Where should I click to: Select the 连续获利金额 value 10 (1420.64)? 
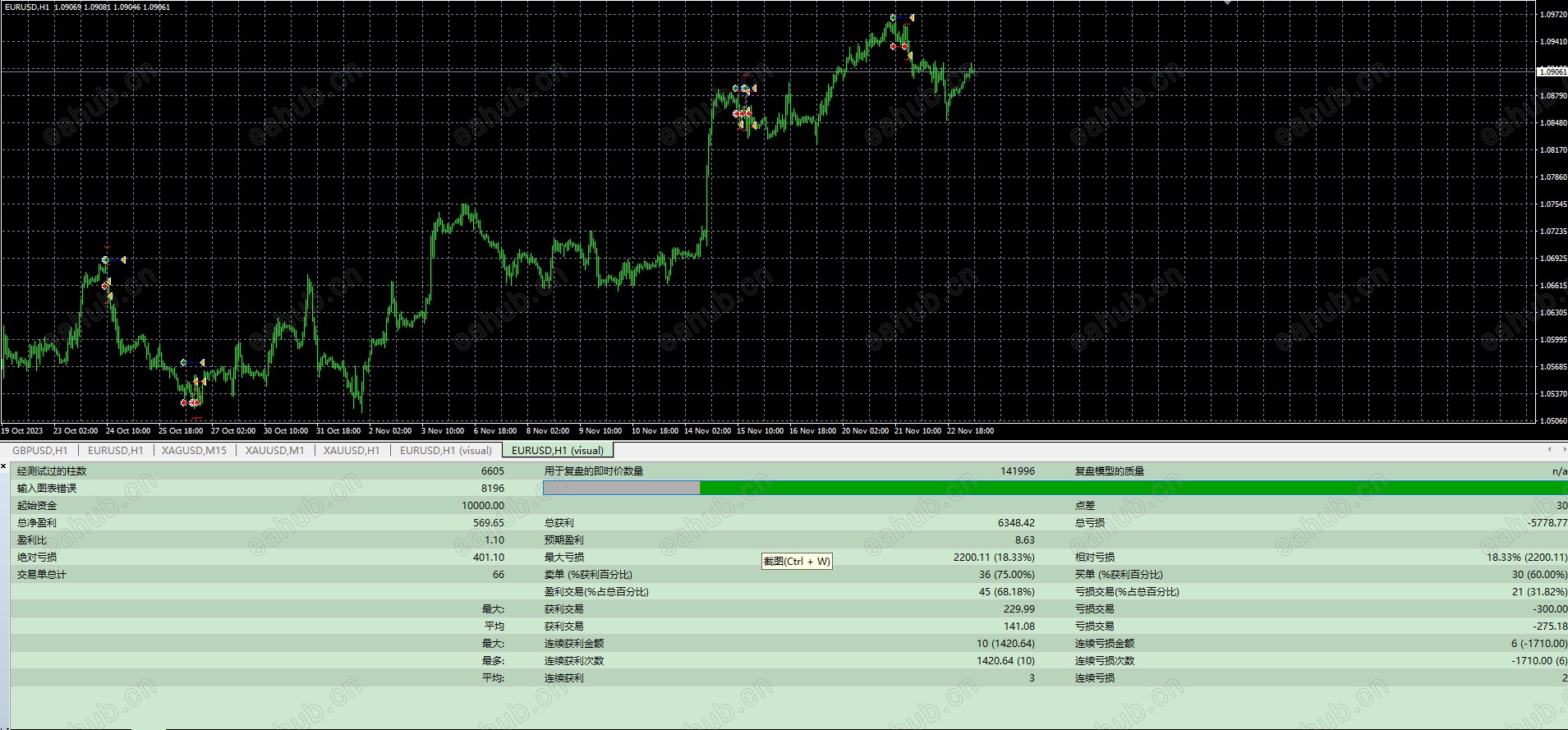pos(1005,644)
